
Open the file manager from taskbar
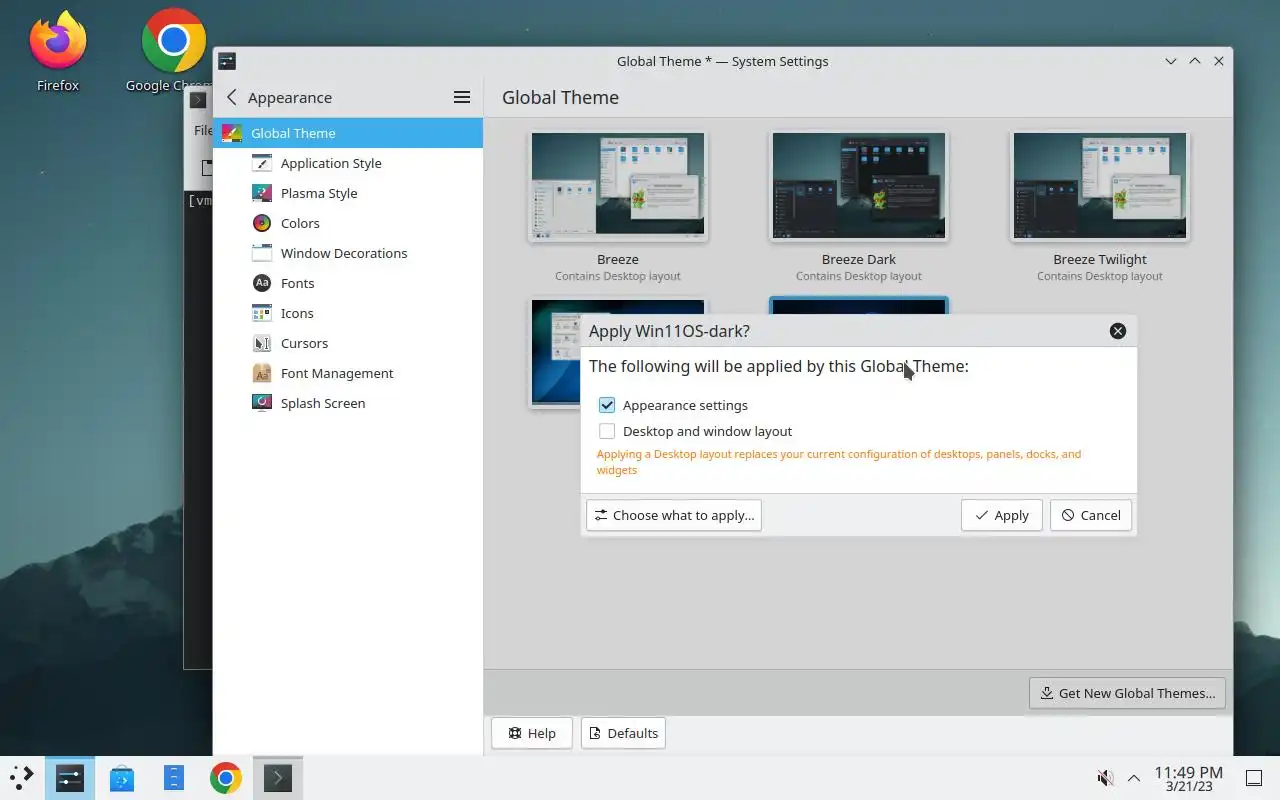174,777
